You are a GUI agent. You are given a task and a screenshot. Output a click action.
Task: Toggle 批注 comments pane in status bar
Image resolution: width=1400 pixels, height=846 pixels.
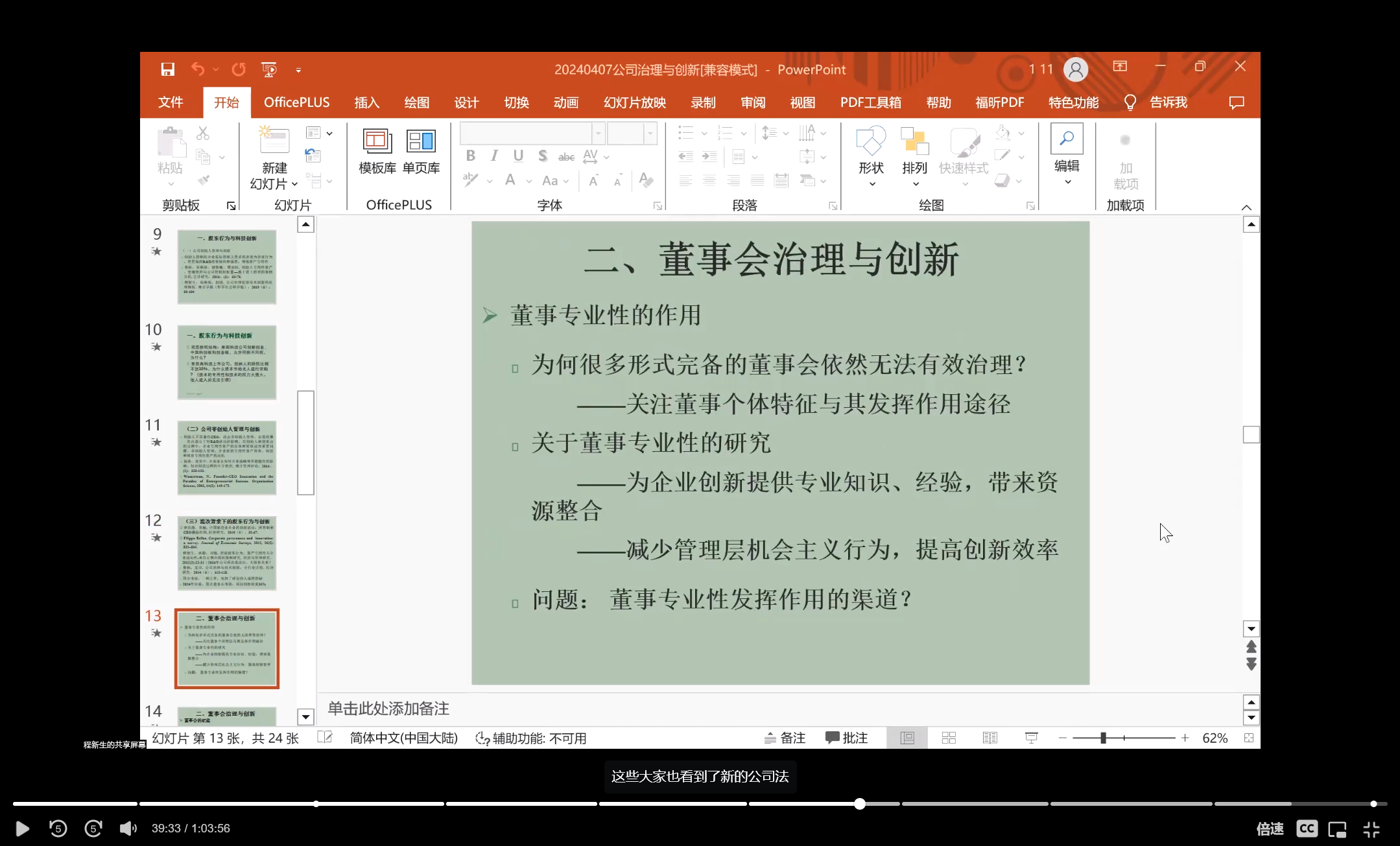[x=847, y=738]
